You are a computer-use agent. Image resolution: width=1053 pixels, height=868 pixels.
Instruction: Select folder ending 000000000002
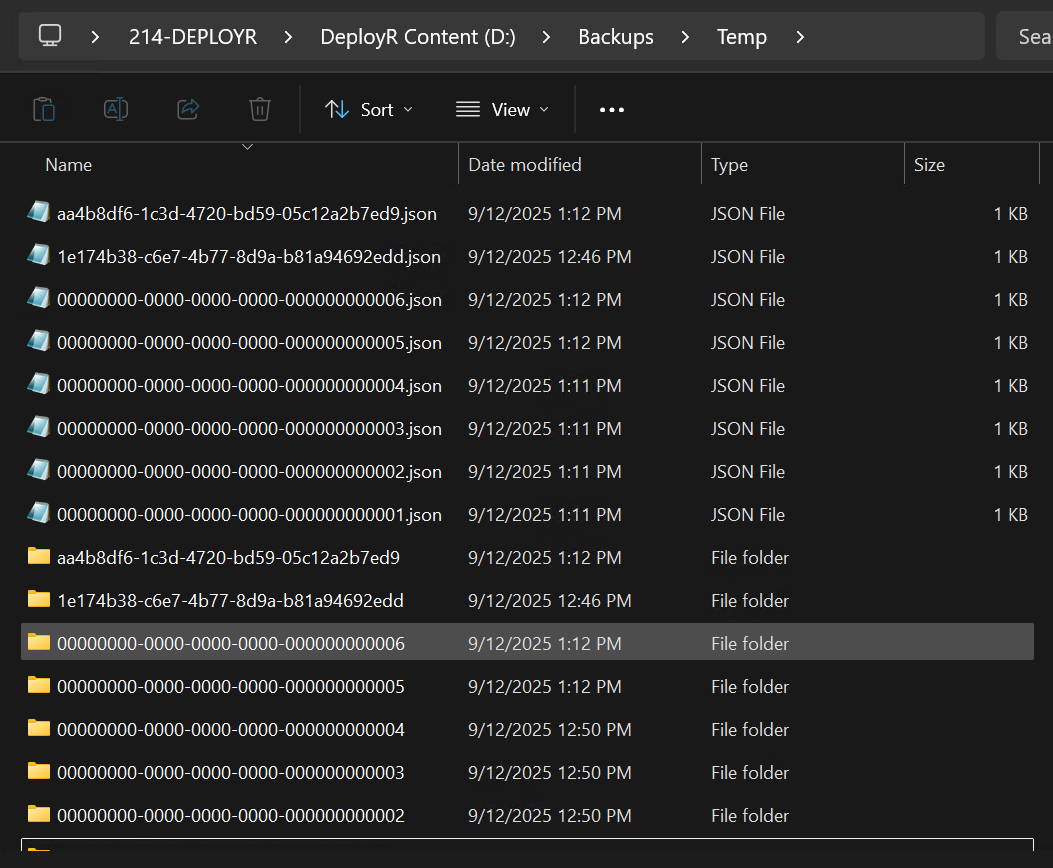[x=527, y=815]
